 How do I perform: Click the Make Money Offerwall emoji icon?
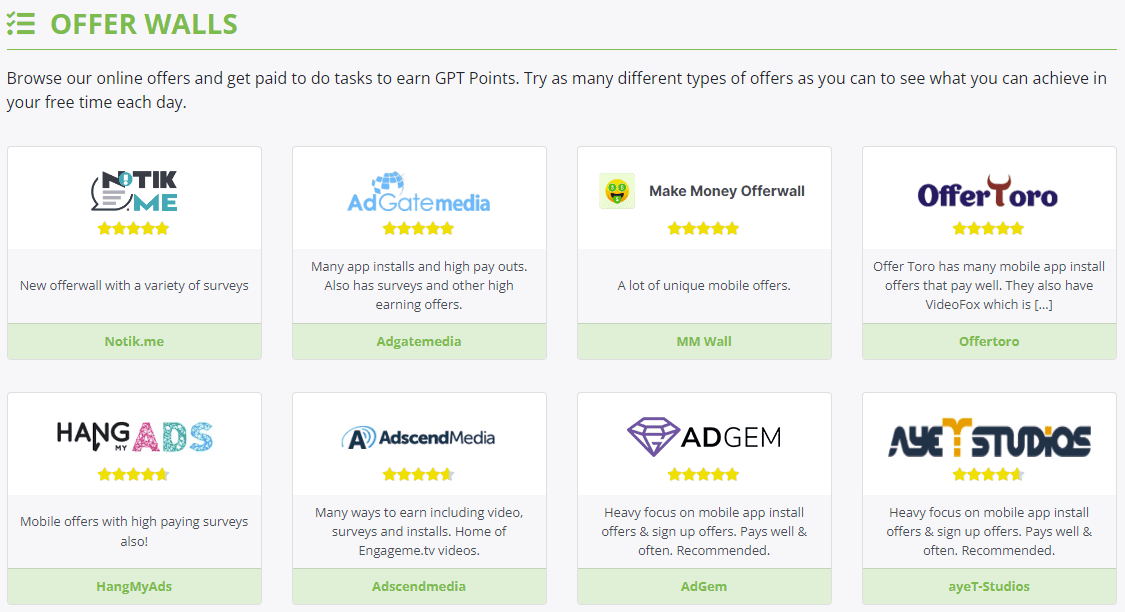pyautogui.click(x=617, y=190)
